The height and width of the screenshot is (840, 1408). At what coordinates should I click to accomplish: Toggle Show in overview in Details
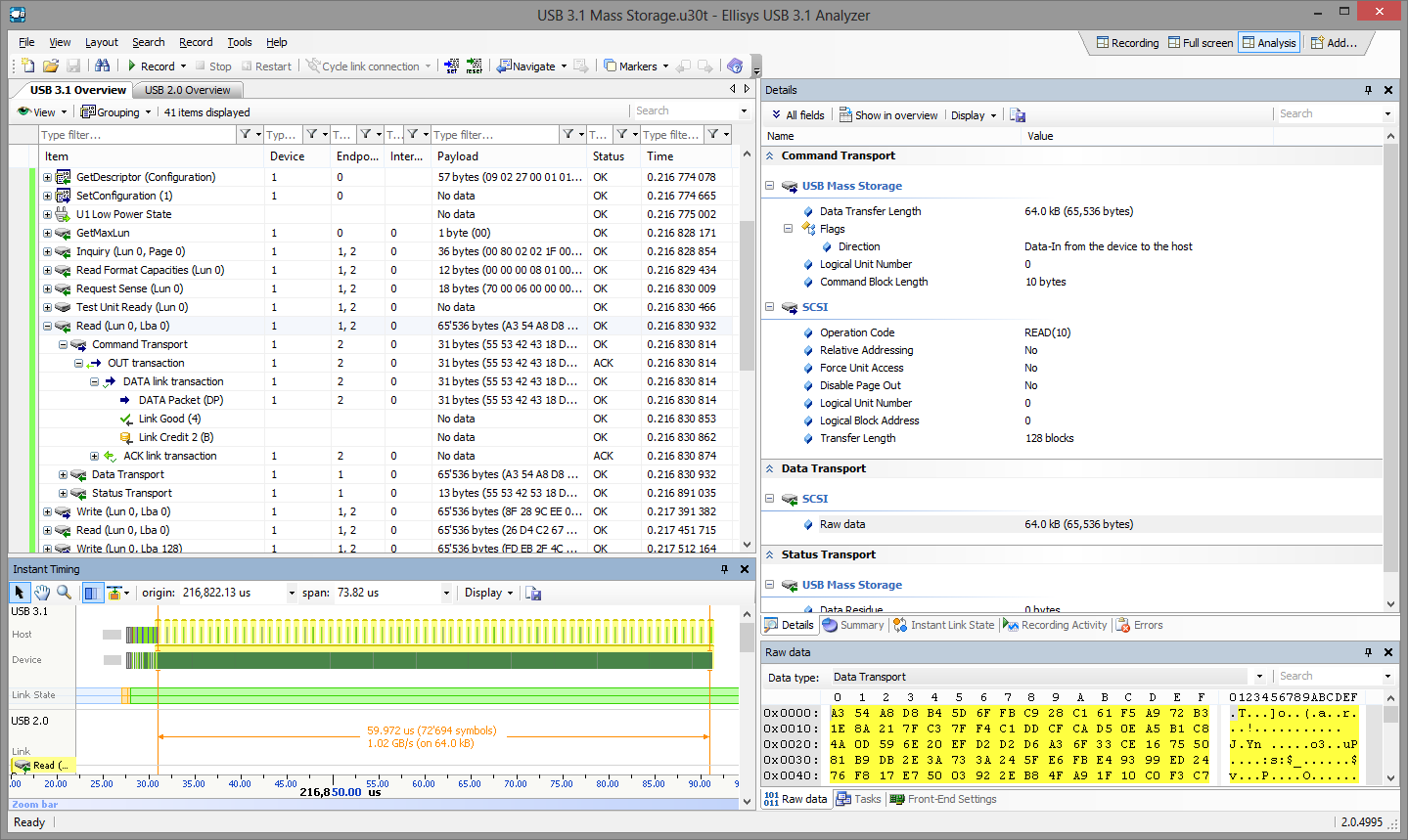(x=887, y=115)
